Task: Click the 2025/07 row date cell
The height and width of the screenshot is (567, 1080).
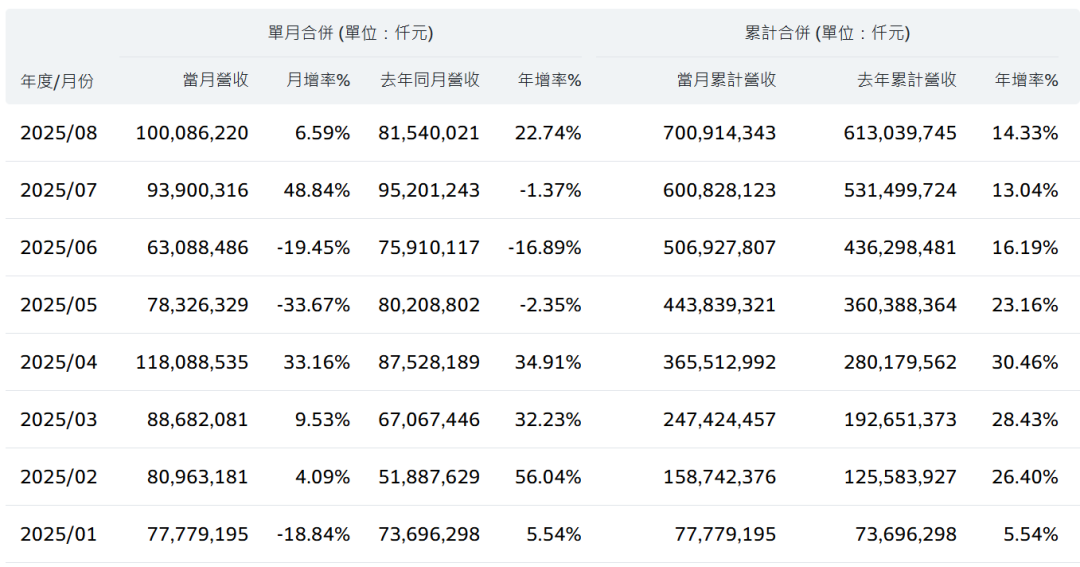Action: point(59,190)
